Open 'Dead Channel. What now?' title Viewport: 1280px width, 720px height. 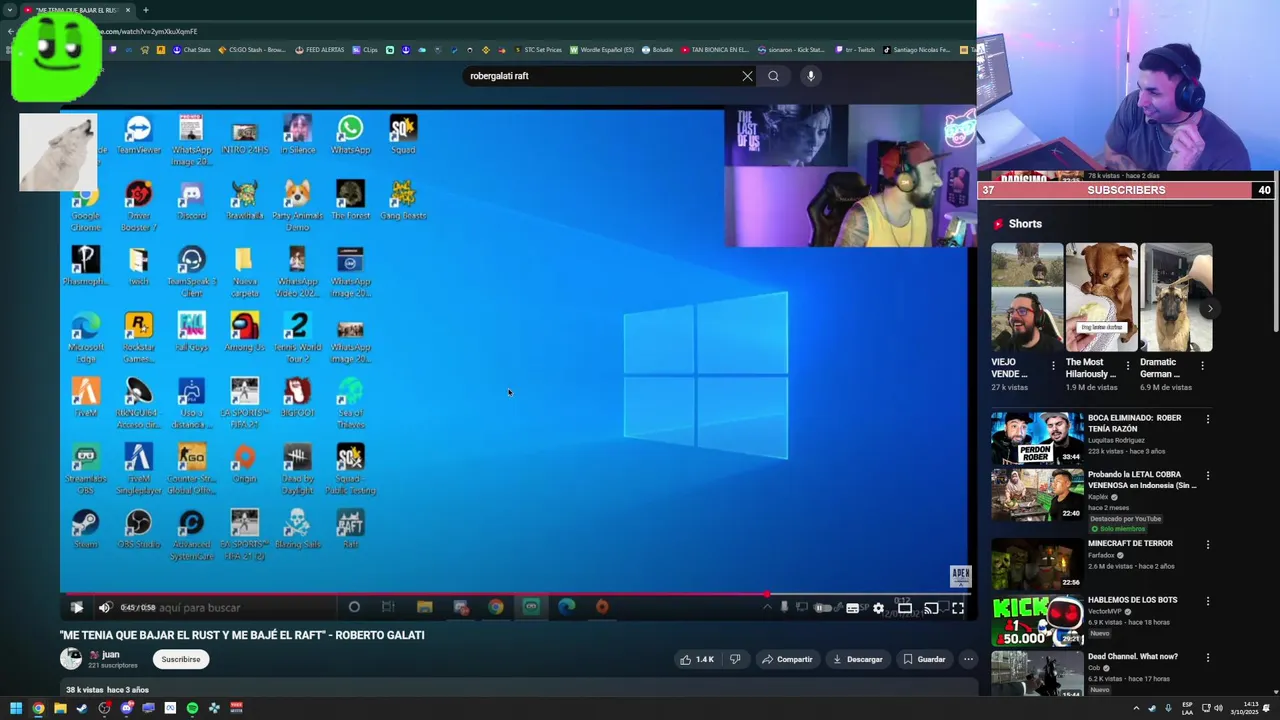(1133, 657)
